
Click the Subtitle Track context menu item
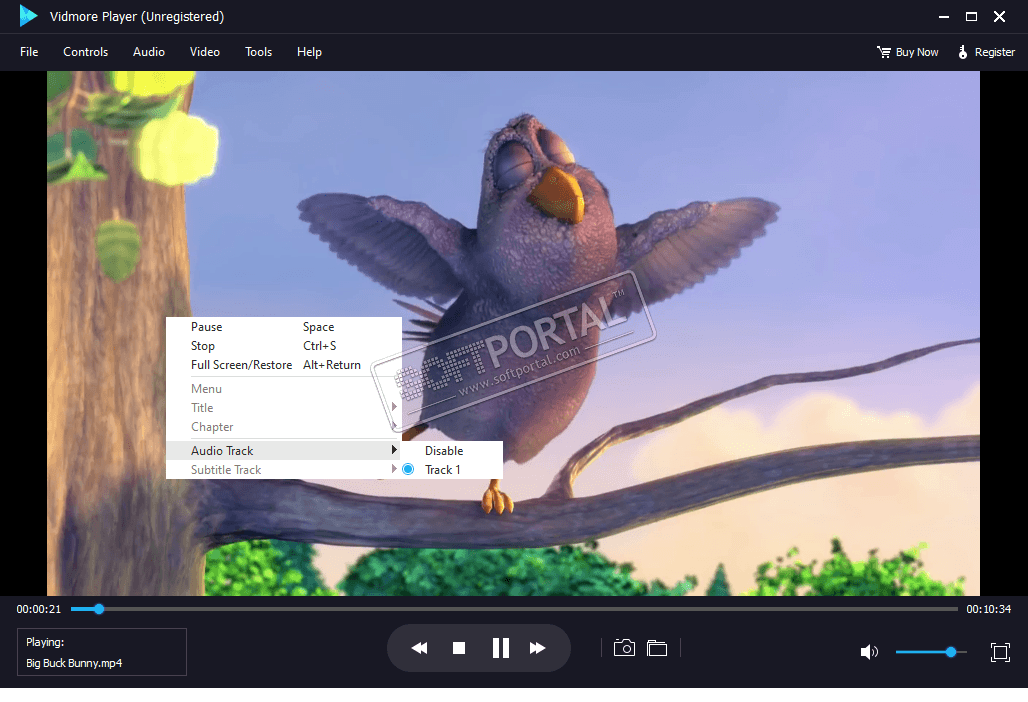point(284,469)
